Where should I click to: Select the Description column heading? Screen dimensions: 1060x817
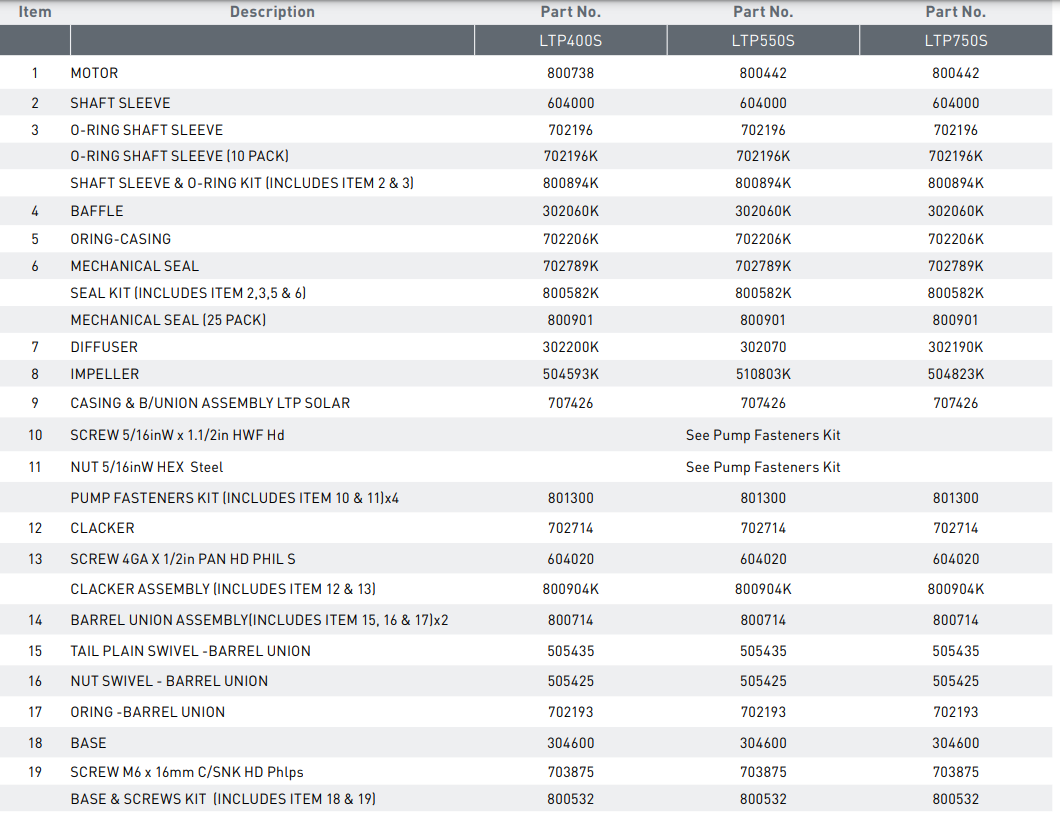272,11
